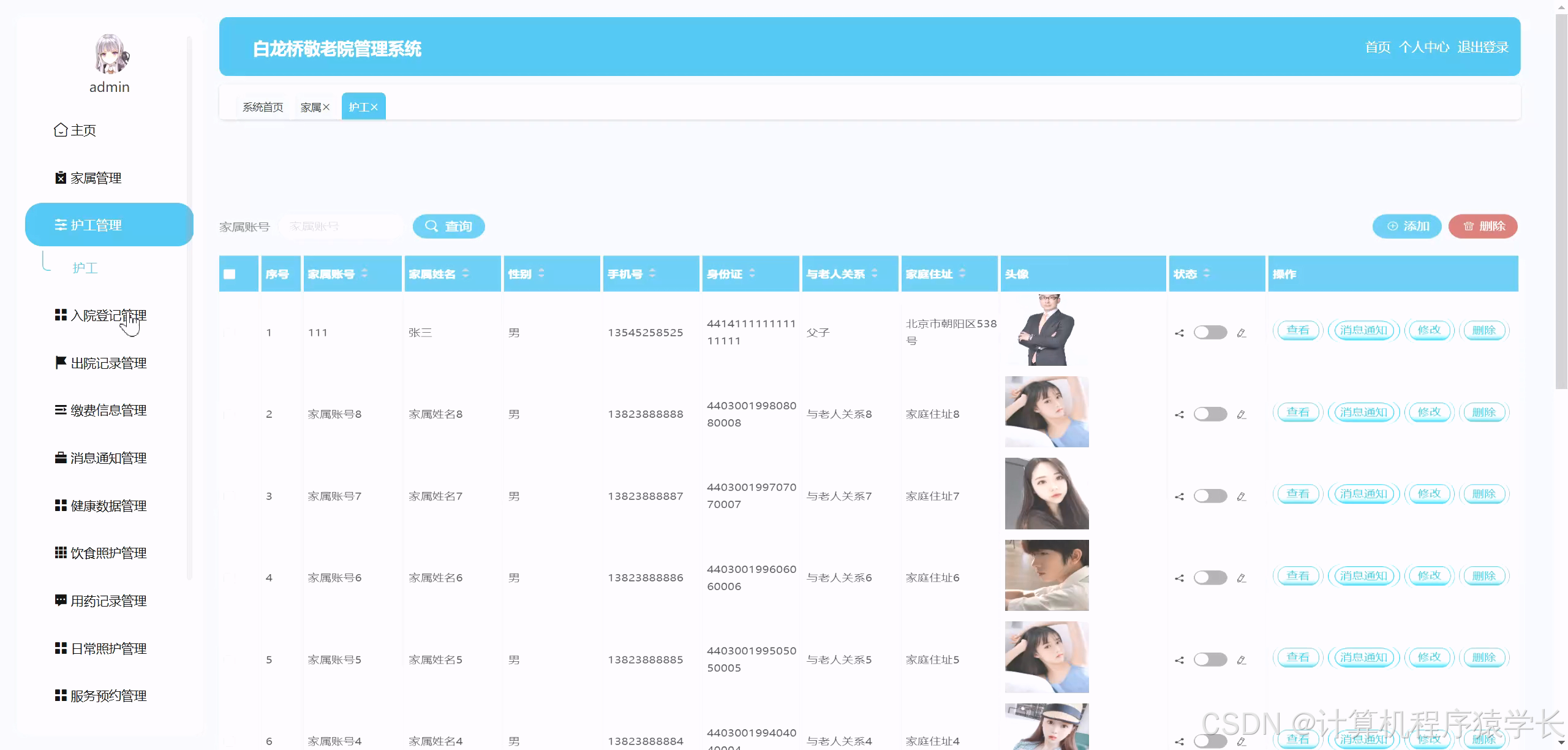
Task: Toggle status switch for 家属姓名6
Action: pos(1210,578)
